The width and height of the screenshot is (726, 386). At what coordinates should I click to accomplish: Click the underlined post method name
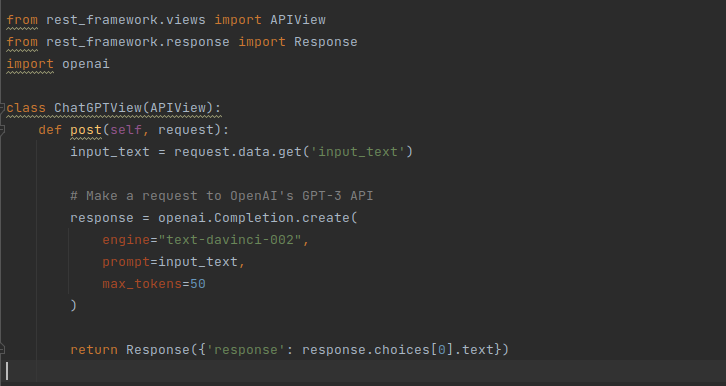point(86,131)
